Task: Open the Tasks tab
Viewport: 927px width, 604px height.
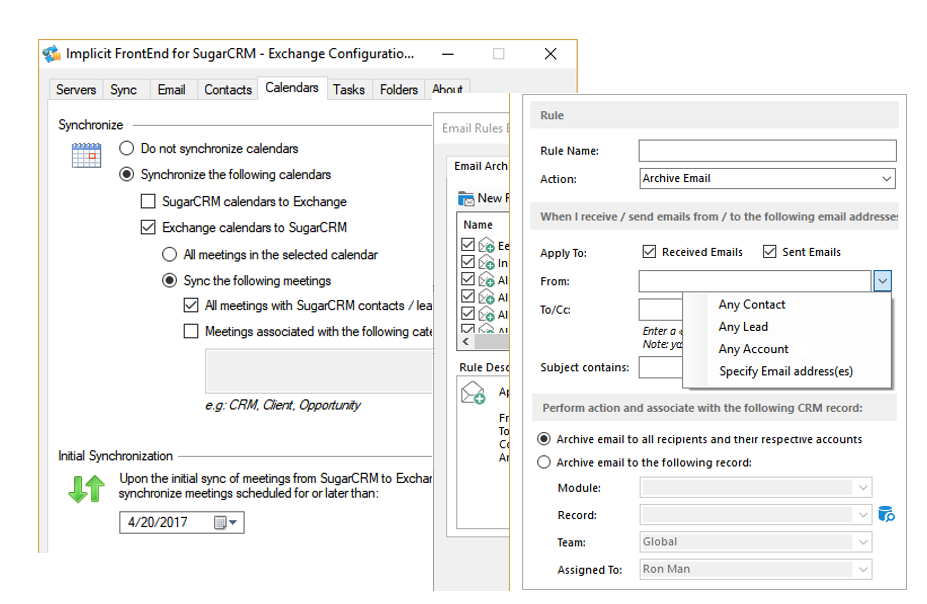Action: 349,89
